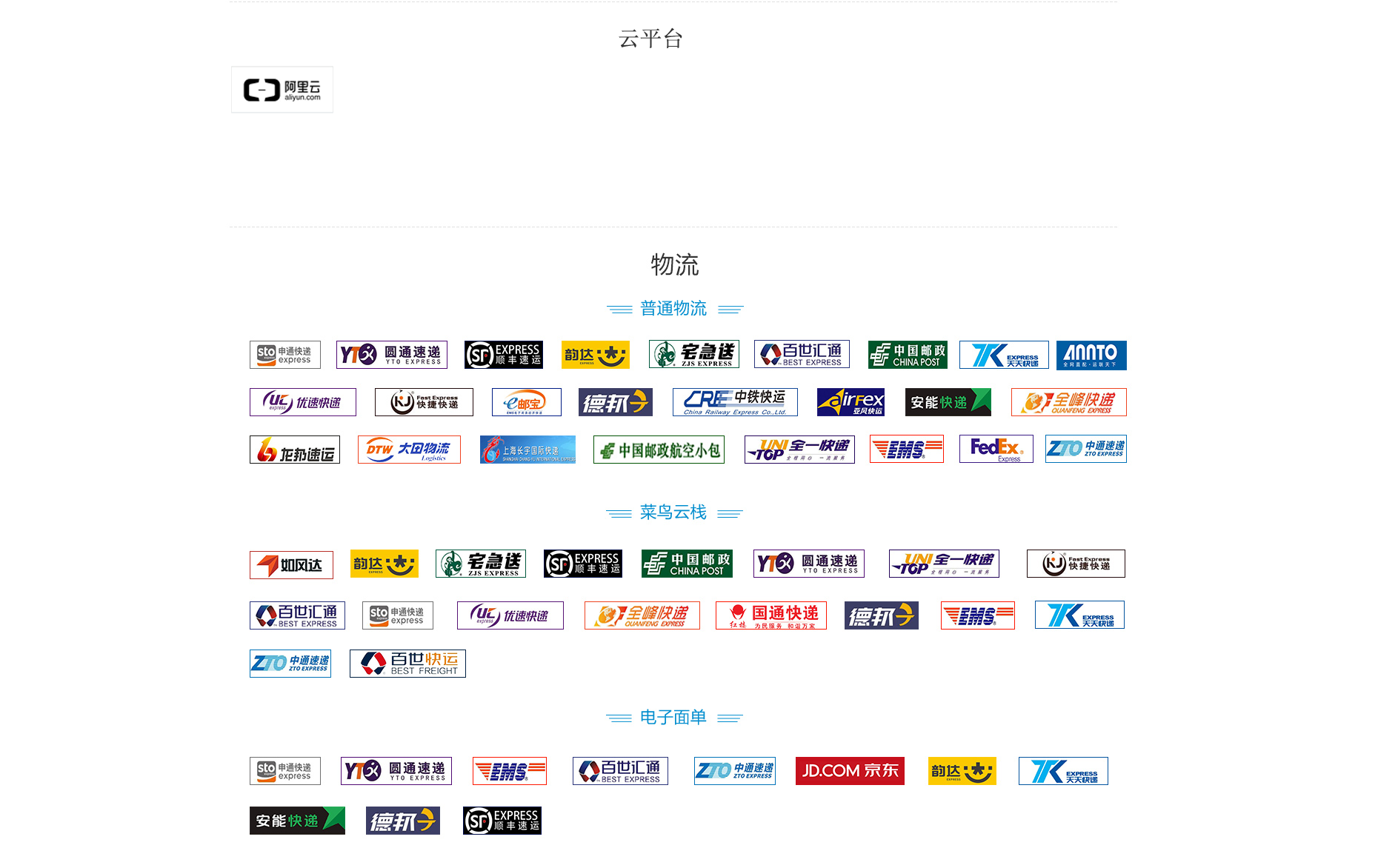Select 安能快递 logo under 电子面单
The width and height of the screenshot is (1378, 868).
(x=297, y=821)
